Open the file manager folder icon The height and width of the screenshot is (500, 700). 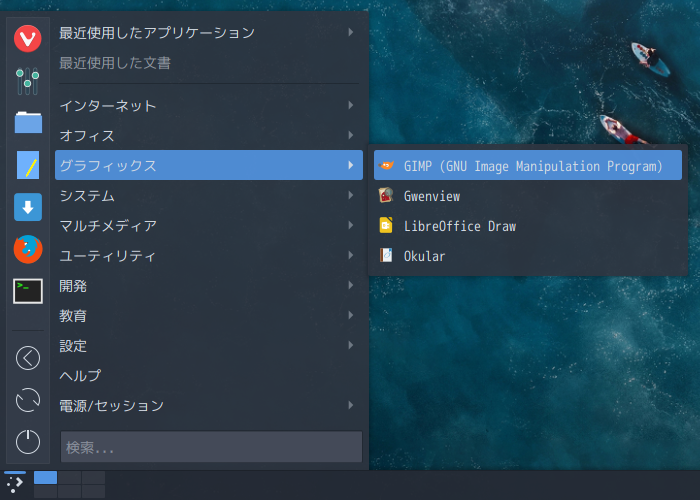click(x=28, y=122)
